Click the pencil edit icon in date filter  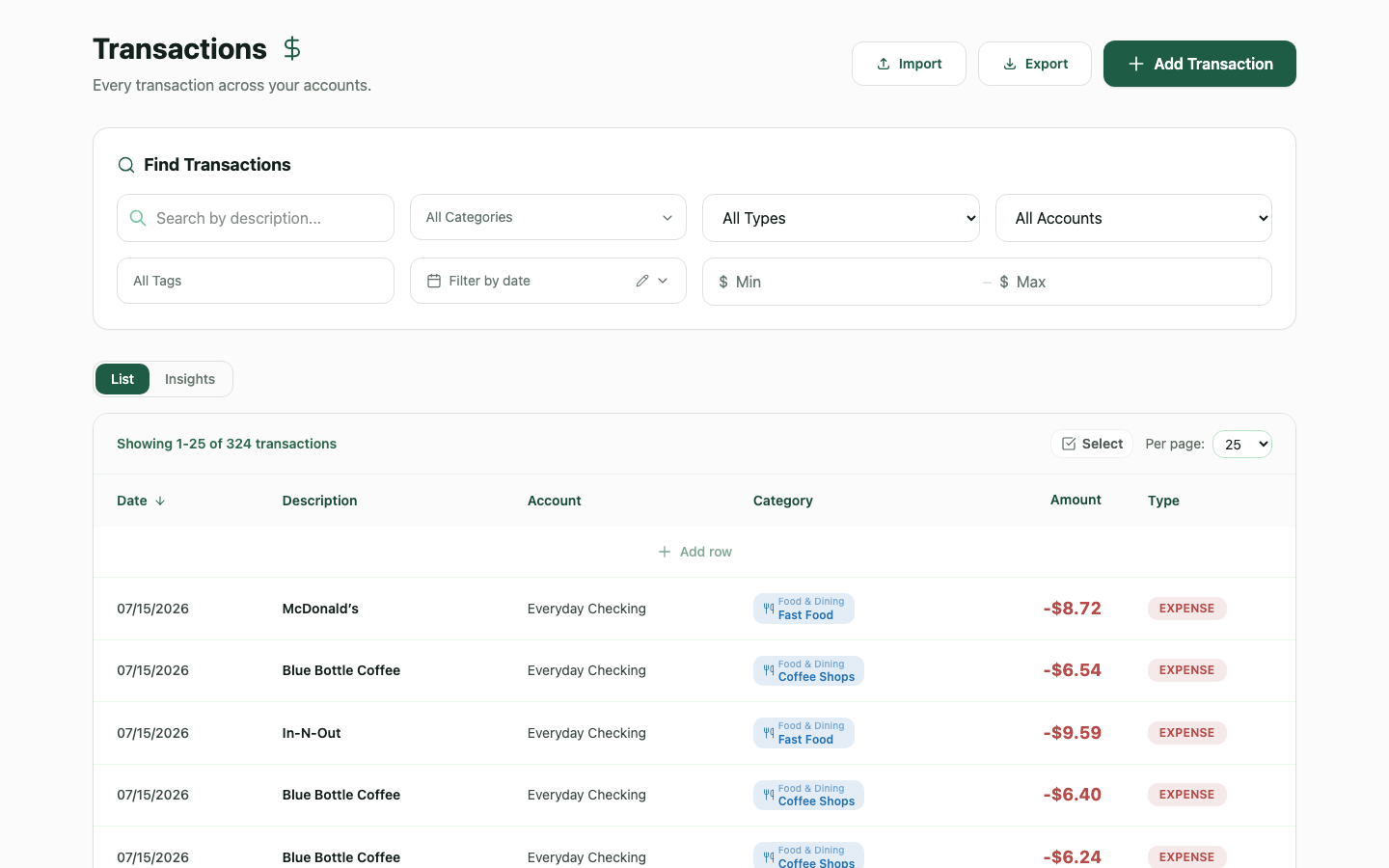pyautogui.click(x=642, y=281)
